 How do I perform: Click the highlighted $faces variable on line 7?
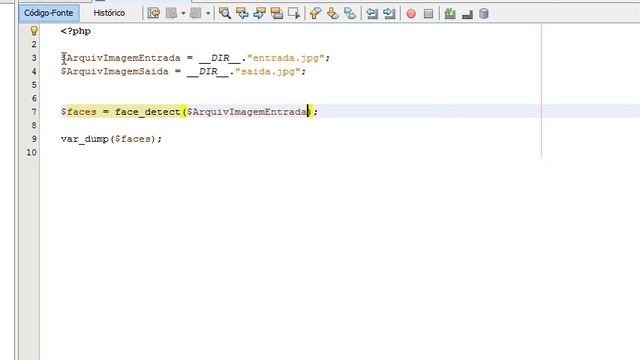pos(79,112)
